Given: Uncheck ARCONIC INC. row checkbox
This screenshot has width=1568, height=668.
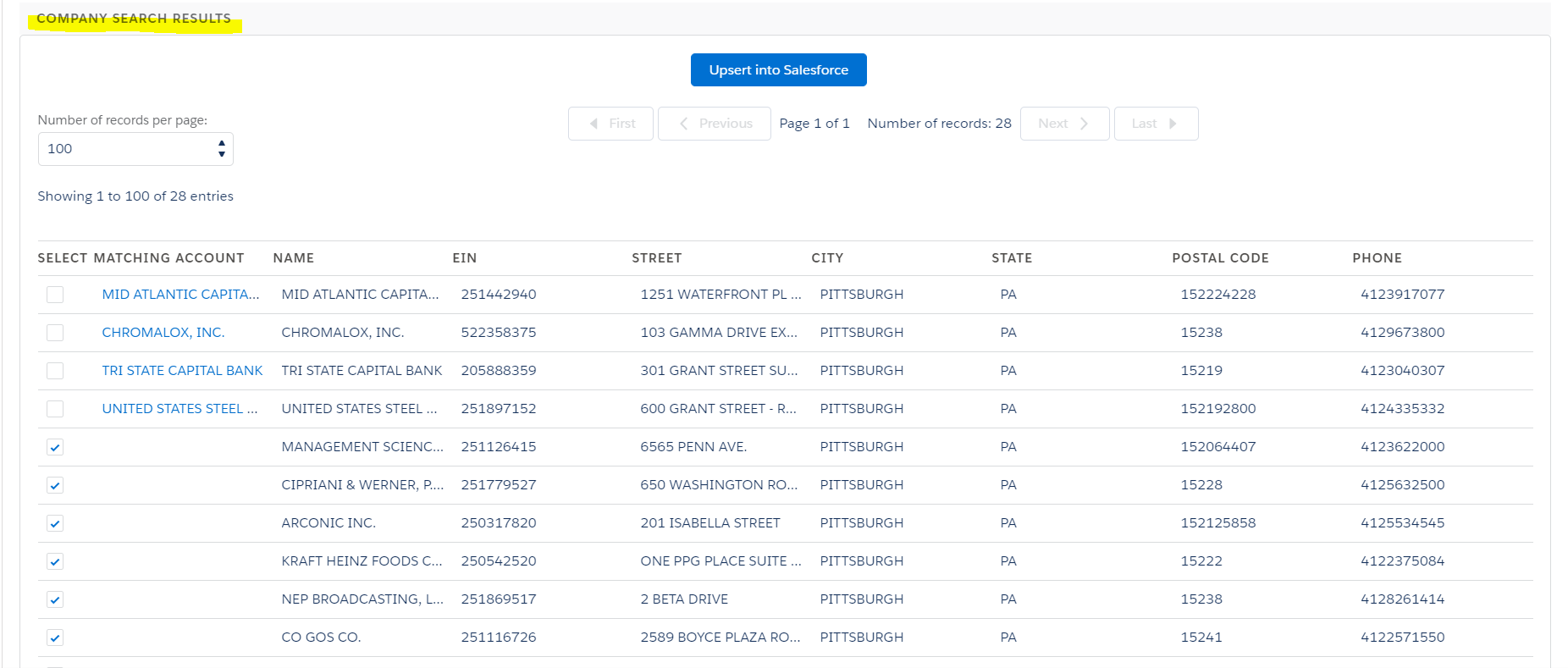Looking at the screenshot, I should [55, 523].
